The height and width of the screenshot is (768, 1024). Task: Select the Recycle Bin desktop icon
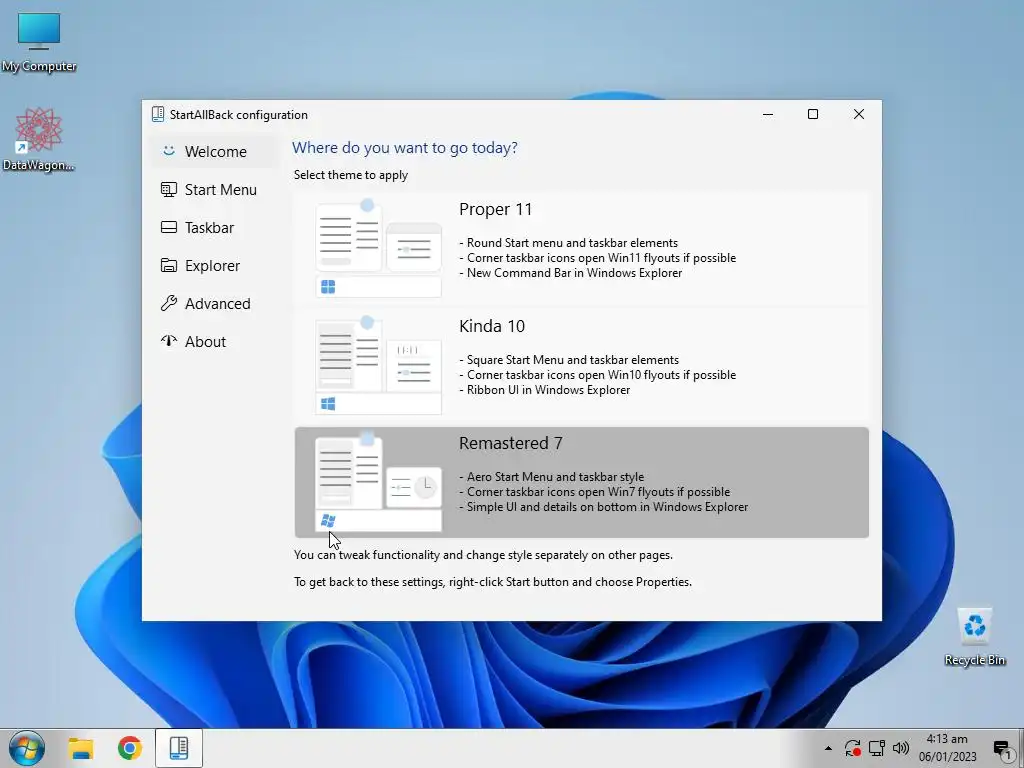pyautogui.click(x=974, y=637)
